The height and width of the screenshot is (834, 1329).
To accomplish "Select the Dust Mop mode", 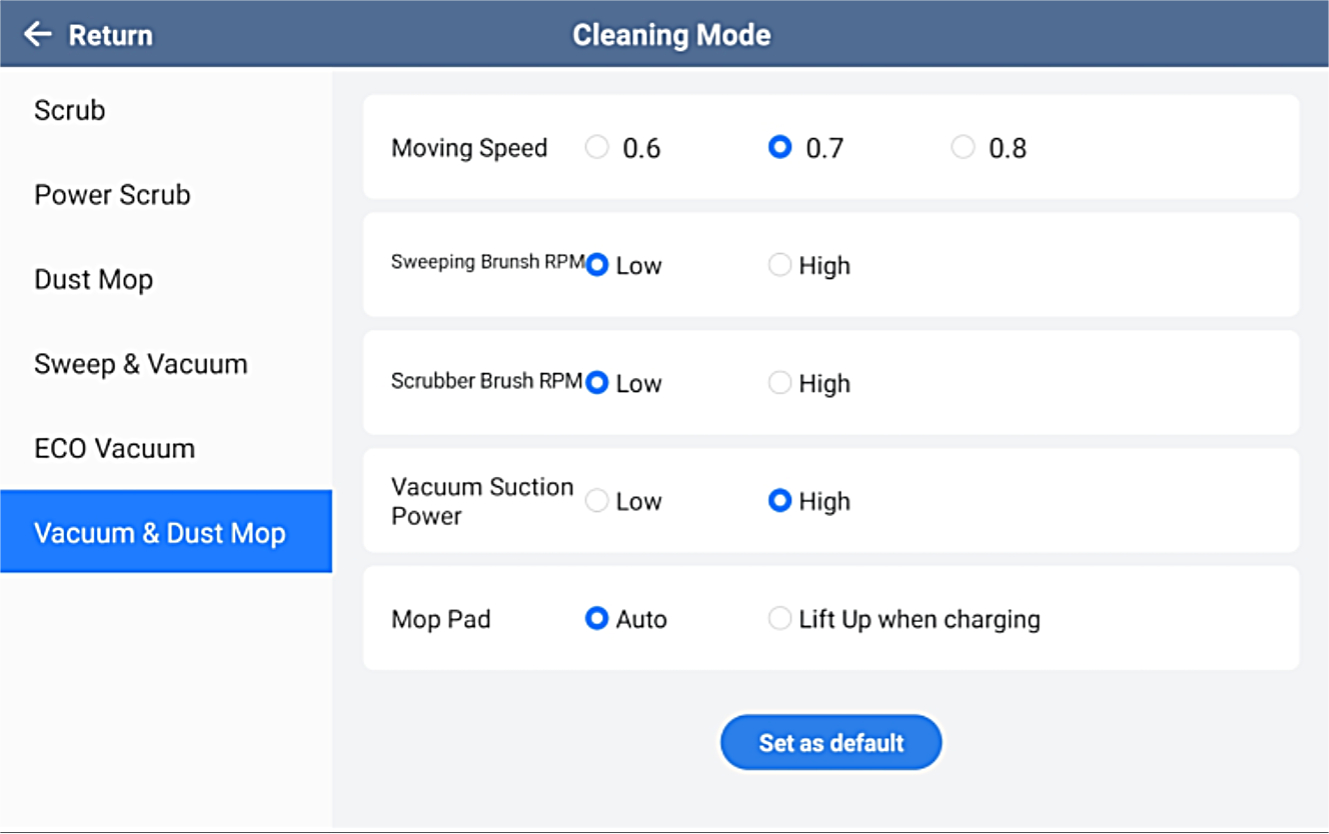I will pos(93,279).
